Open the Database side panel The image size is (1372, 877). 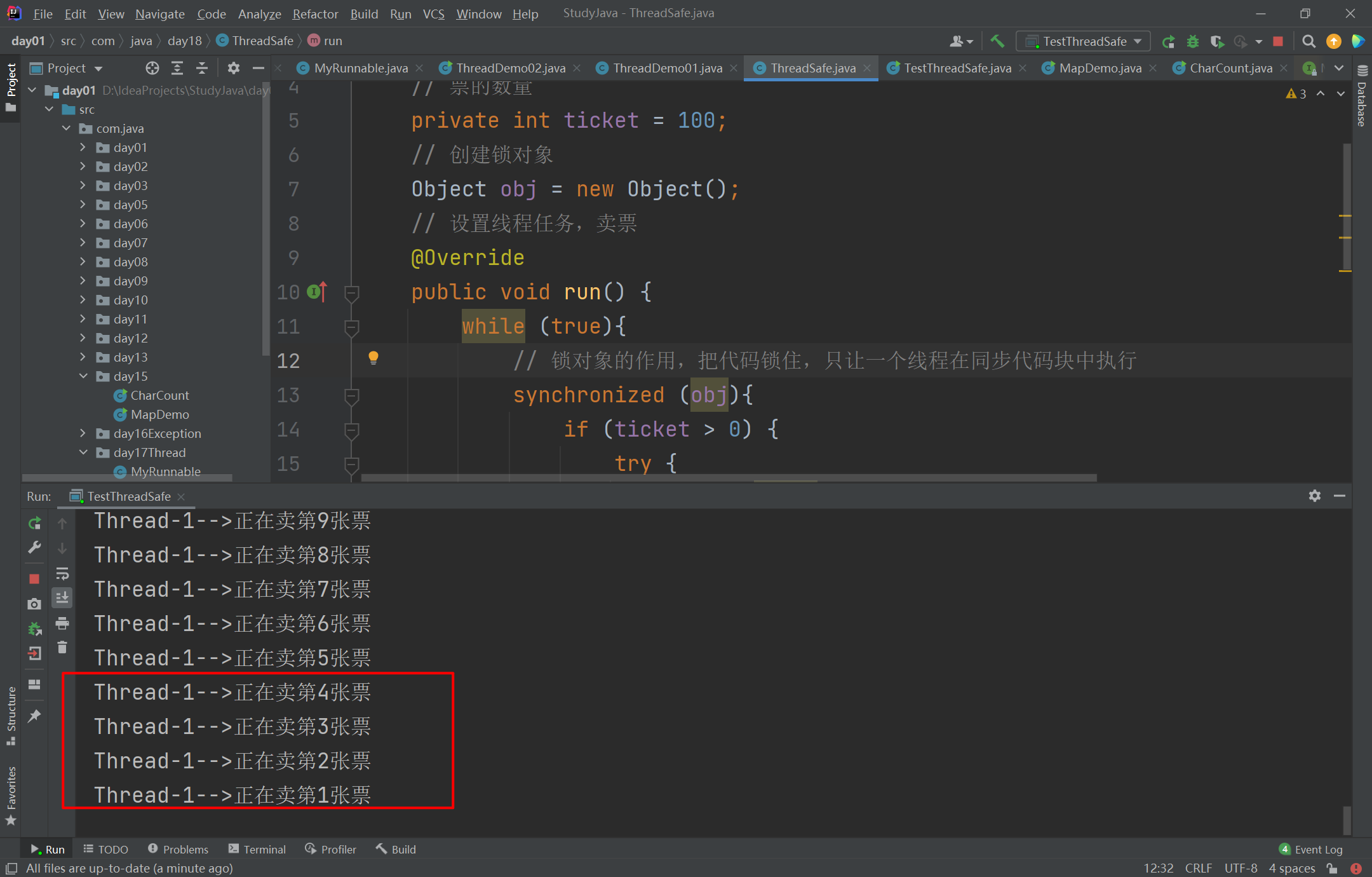[x=1362, y=95]
